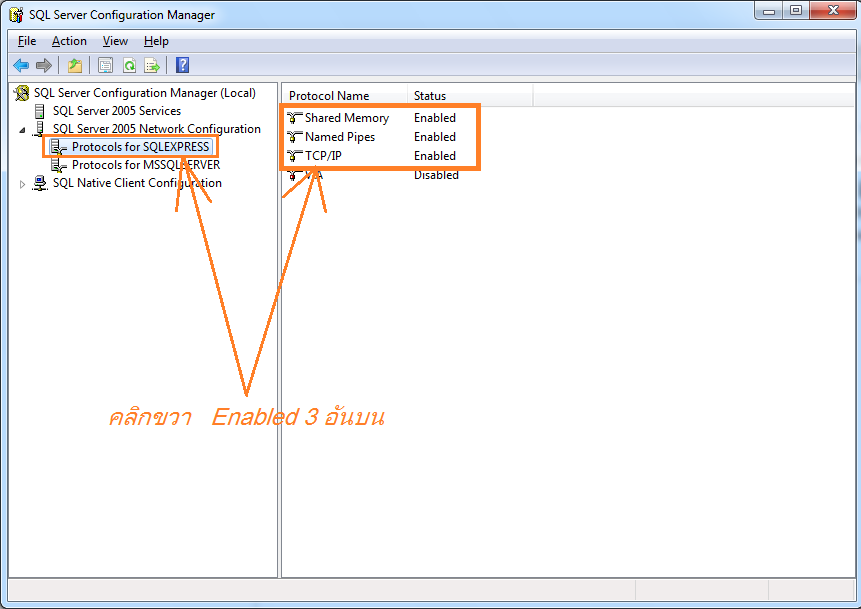The height and width of the screenshot is (609, 861).
Task: Open the File menu
Action: coord(27,41)
